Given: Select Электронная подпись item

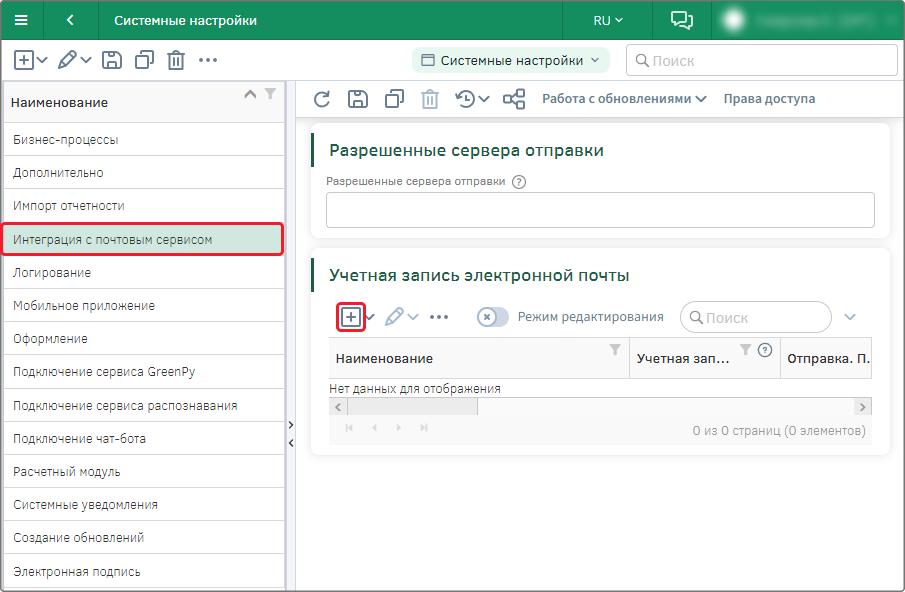Looking at the screenshot, I should click(x=144, y=571).
